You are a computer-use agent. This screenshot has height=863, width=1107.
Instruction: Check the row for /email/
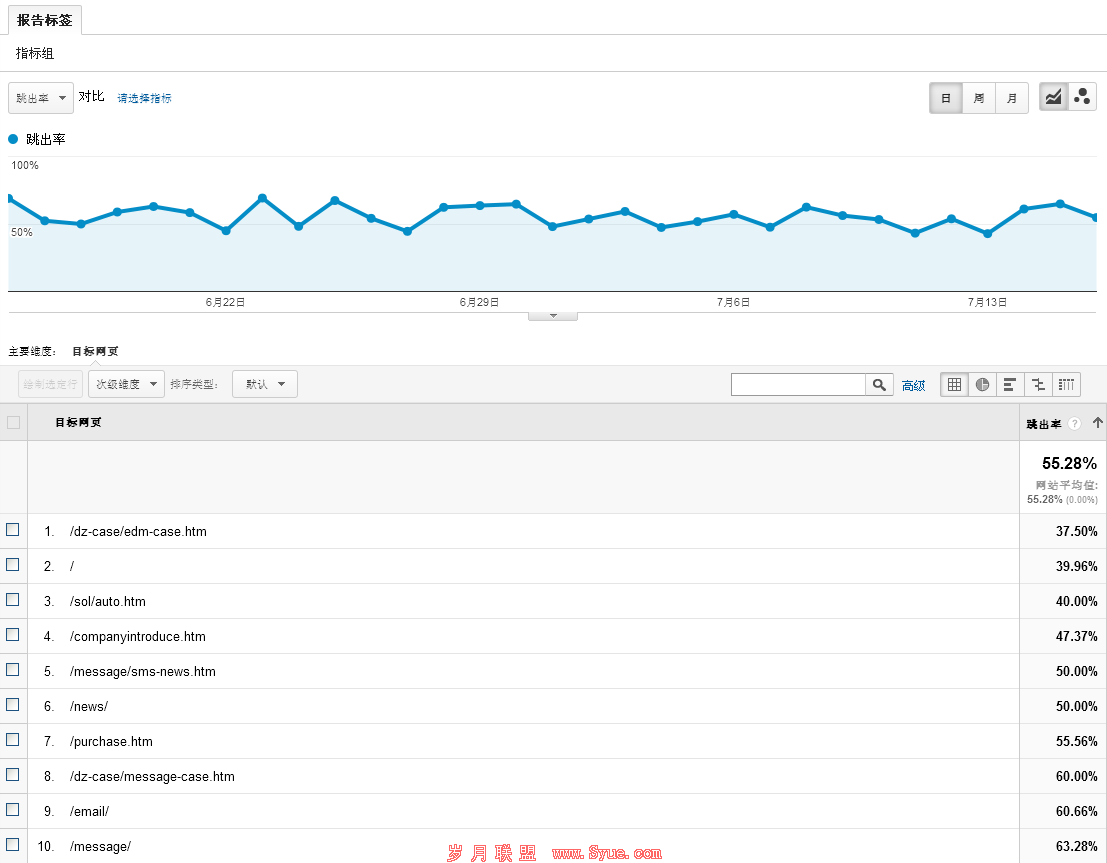click(13, 809)
